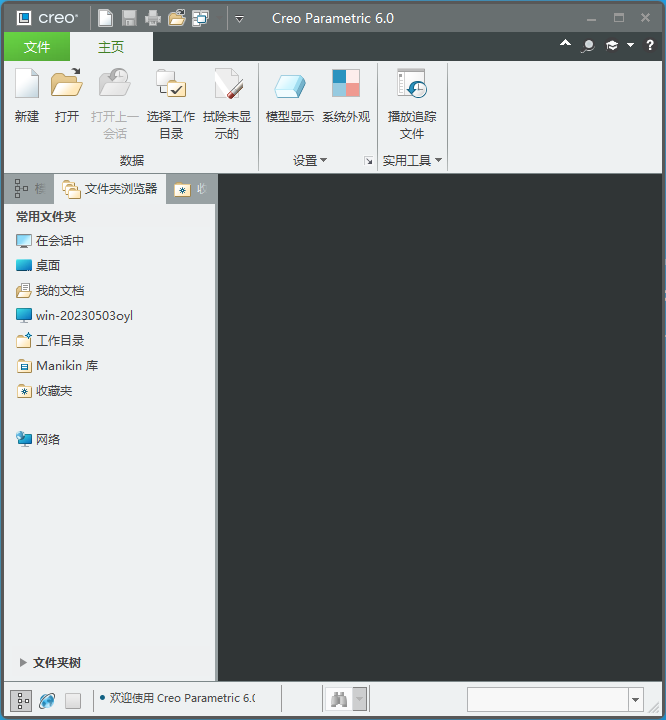This screenshot has width=666, height=720.
Task: Click the Print icon in quick access toolbar
Action: click(153, 18)
